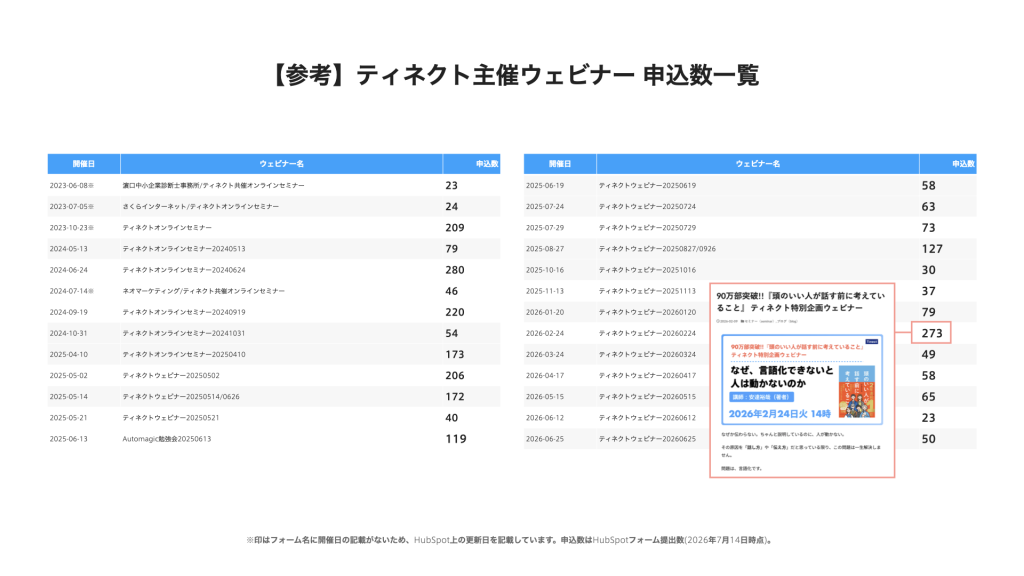Click the count 37
Viewport: 1024px width, 576px height.
(x=928, y=291)
